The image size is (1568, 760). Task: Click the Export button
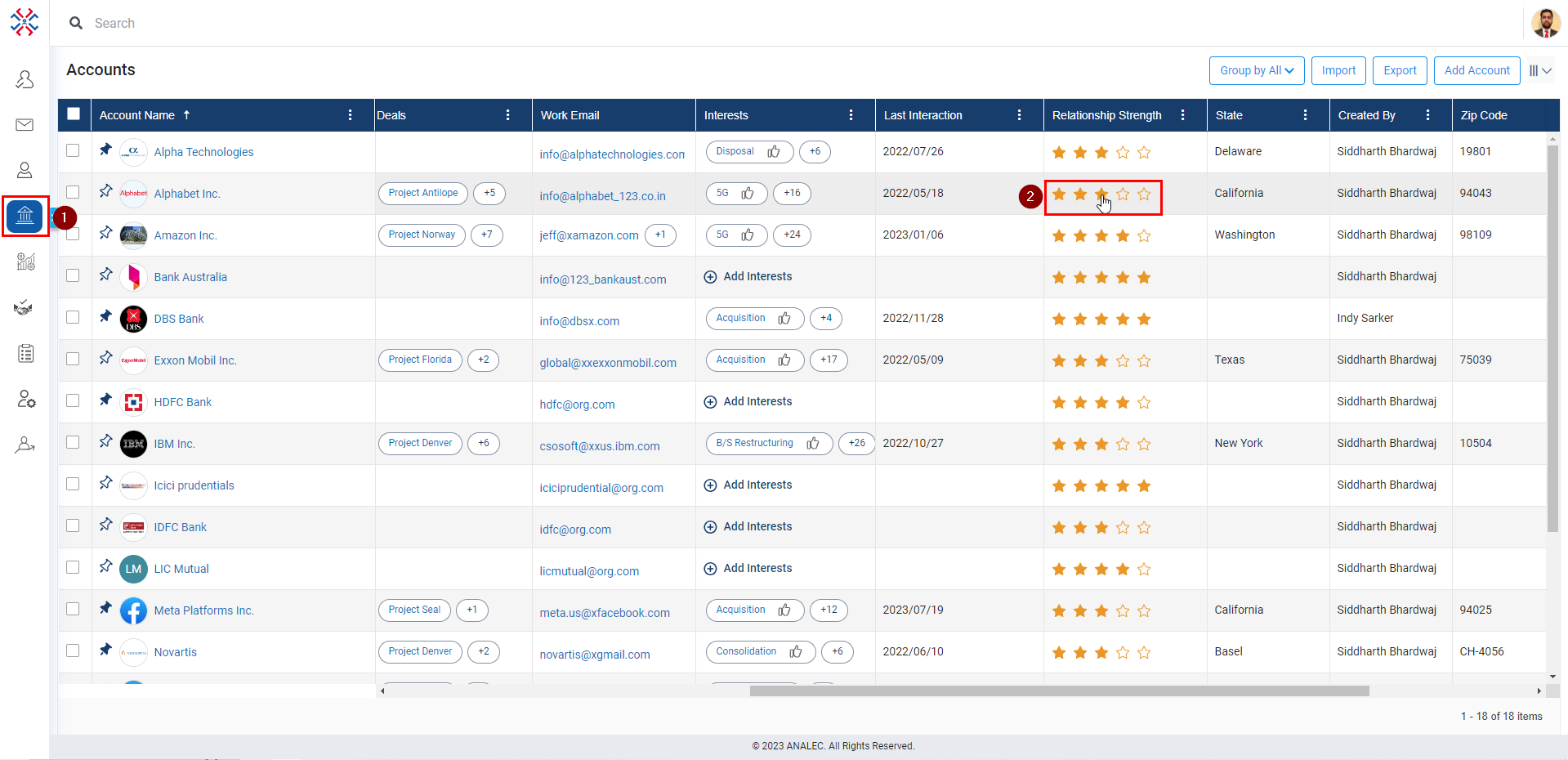pyautogui.click(x=1400, y=70)
